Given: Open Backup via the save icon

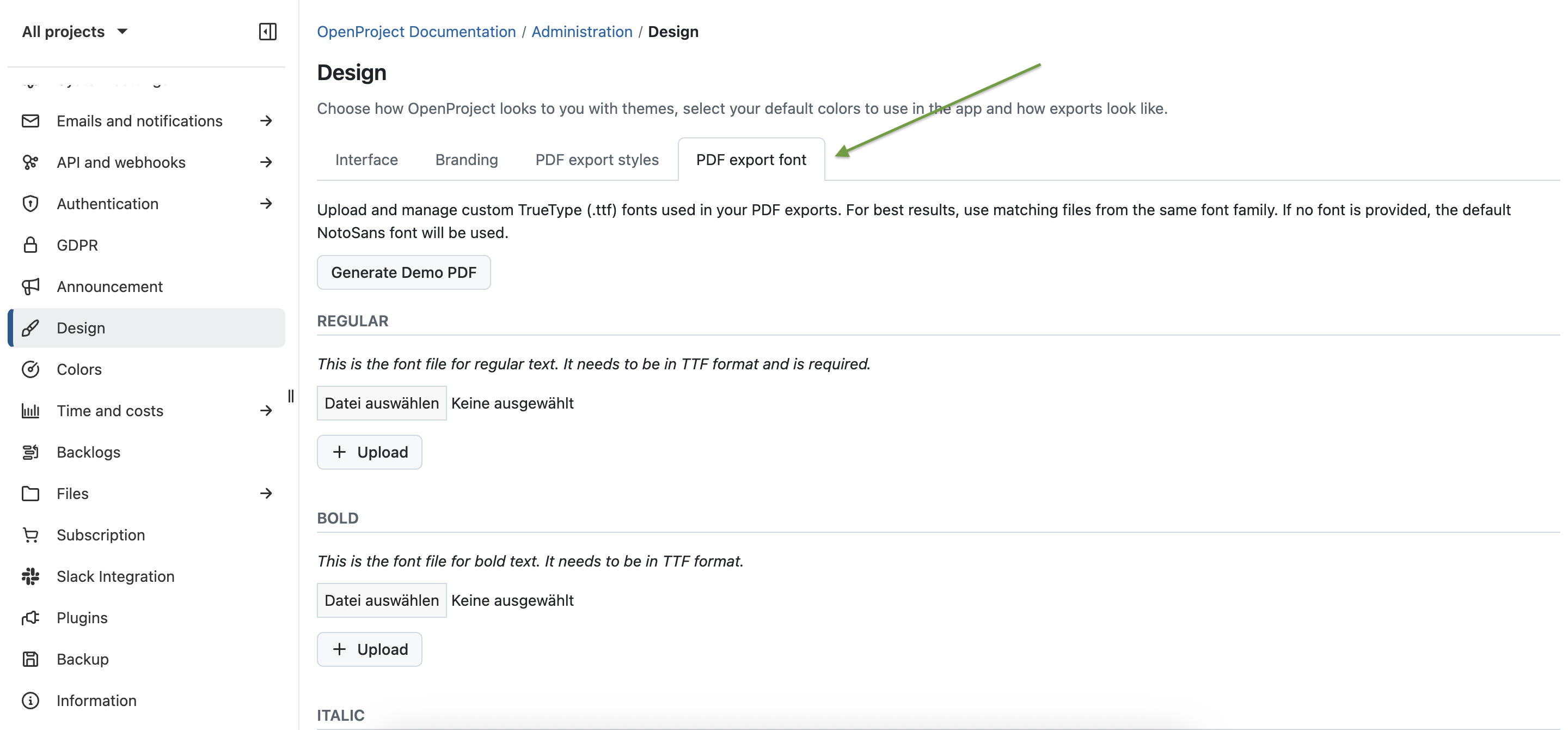Looking at the screenshot, I should 30,659.
